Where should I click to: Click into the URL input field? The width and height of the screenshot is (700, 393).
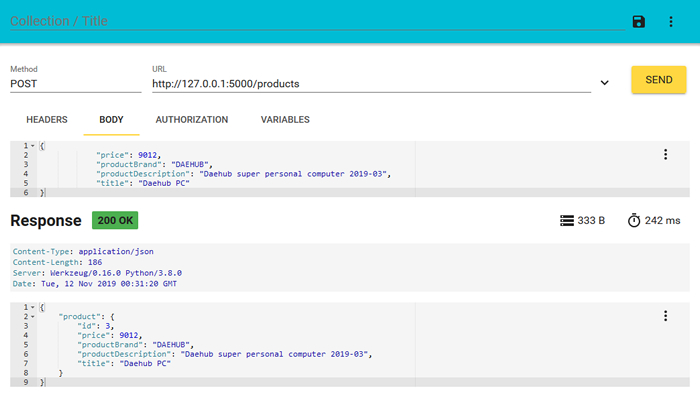tap(371, 84)
